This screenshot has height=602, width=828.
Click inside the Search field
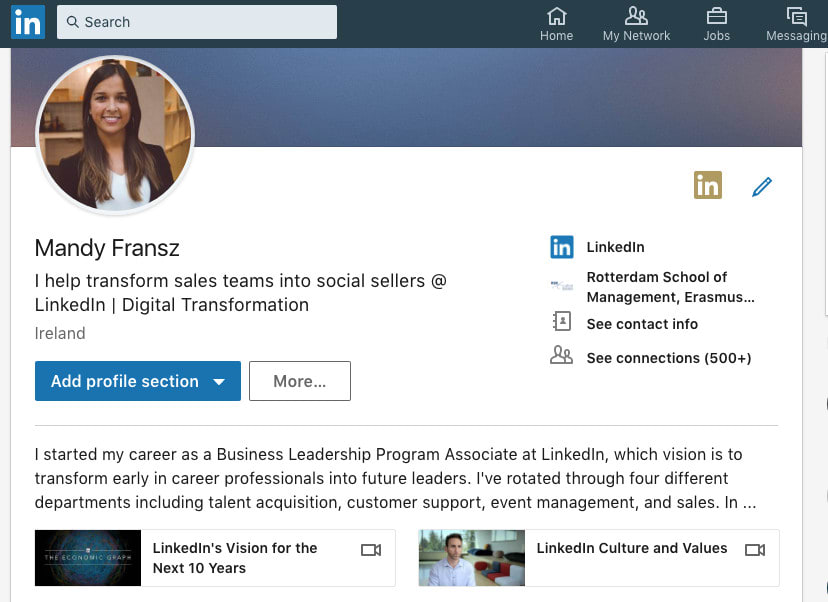[197, 22]
